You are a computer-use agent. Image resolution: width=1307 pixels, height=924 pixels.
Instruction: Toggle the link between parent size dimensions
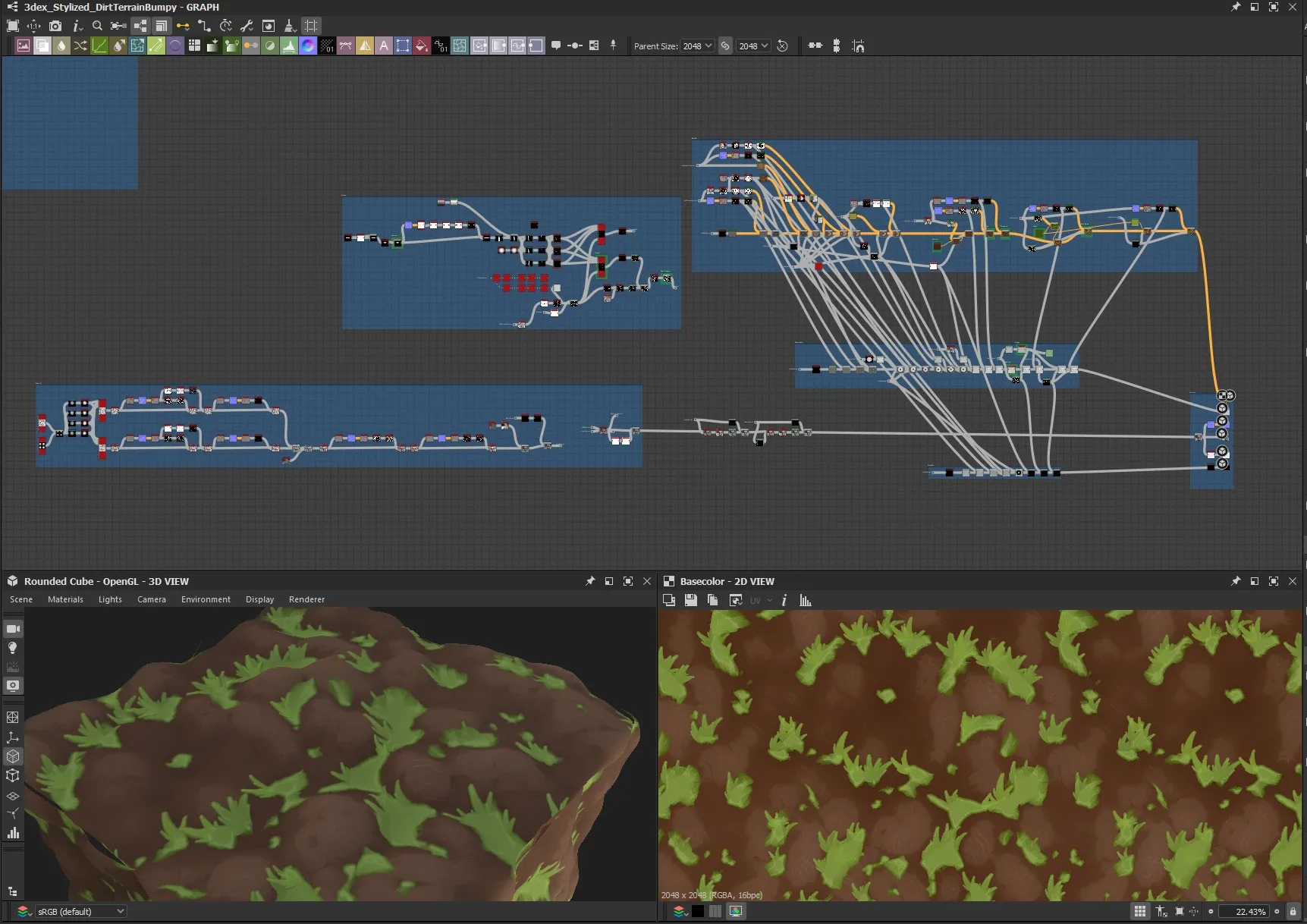click(725, 46)
